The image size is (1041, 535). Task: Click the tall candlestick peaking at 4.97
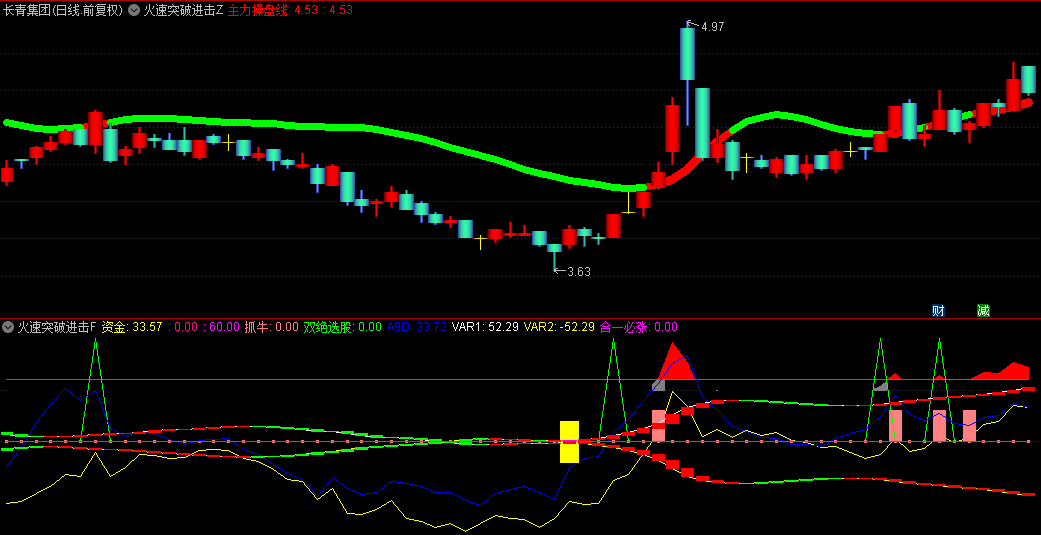pyautogui.click(x=687, y=53)
